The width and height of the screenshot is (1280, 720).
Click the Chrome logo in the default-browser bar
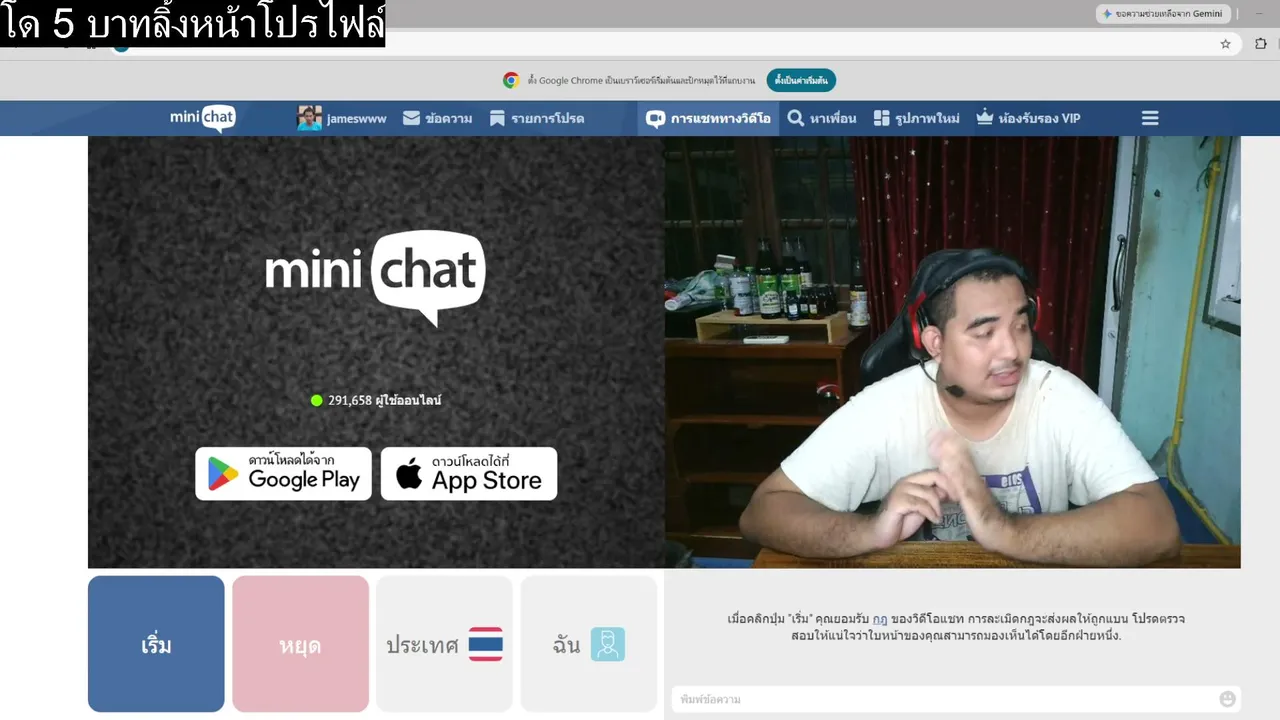click(x=511, y=80)
